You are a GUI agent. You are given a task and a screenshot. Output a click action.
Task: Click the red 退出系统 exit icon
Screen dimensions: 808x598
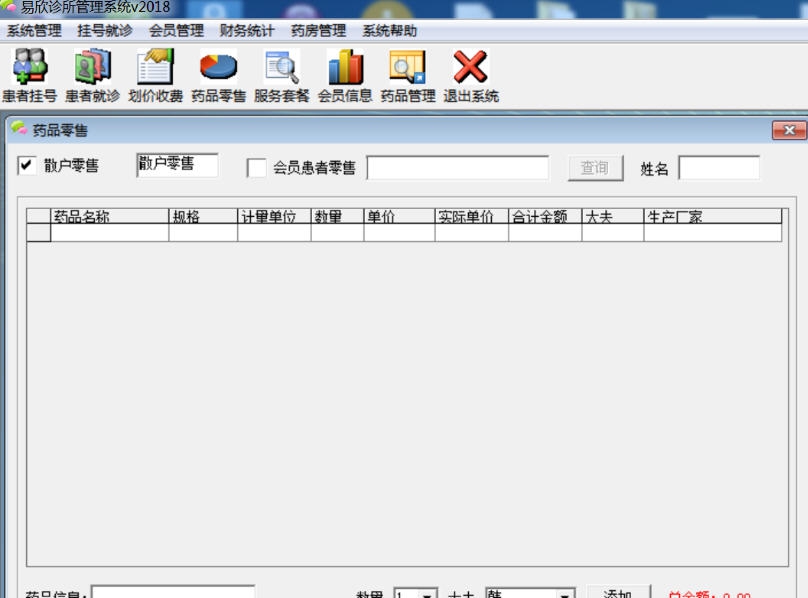[x=469, y=72]
